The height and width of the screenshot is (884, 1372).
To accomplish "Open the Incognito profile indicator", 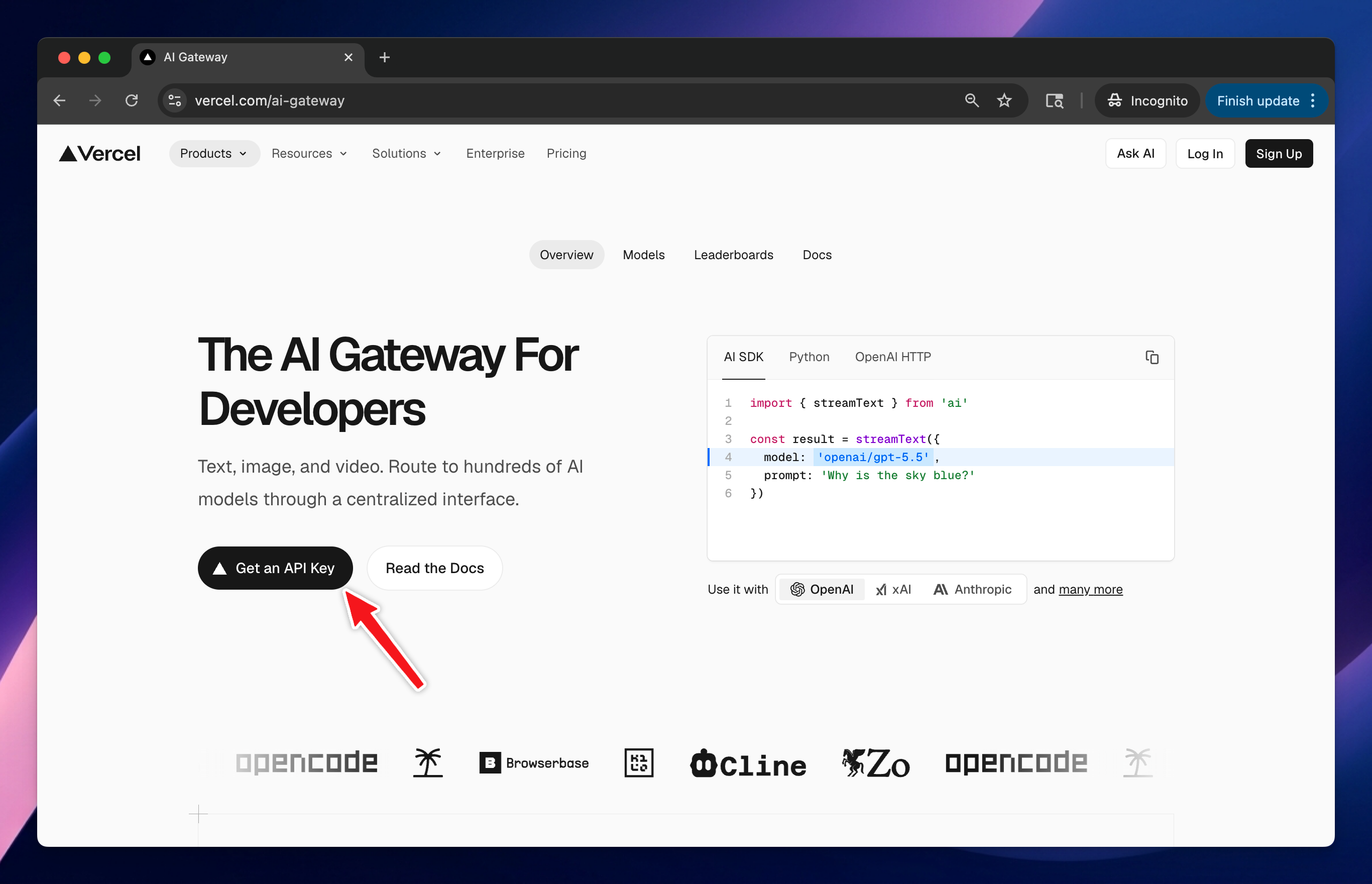I will point(1147,100).
